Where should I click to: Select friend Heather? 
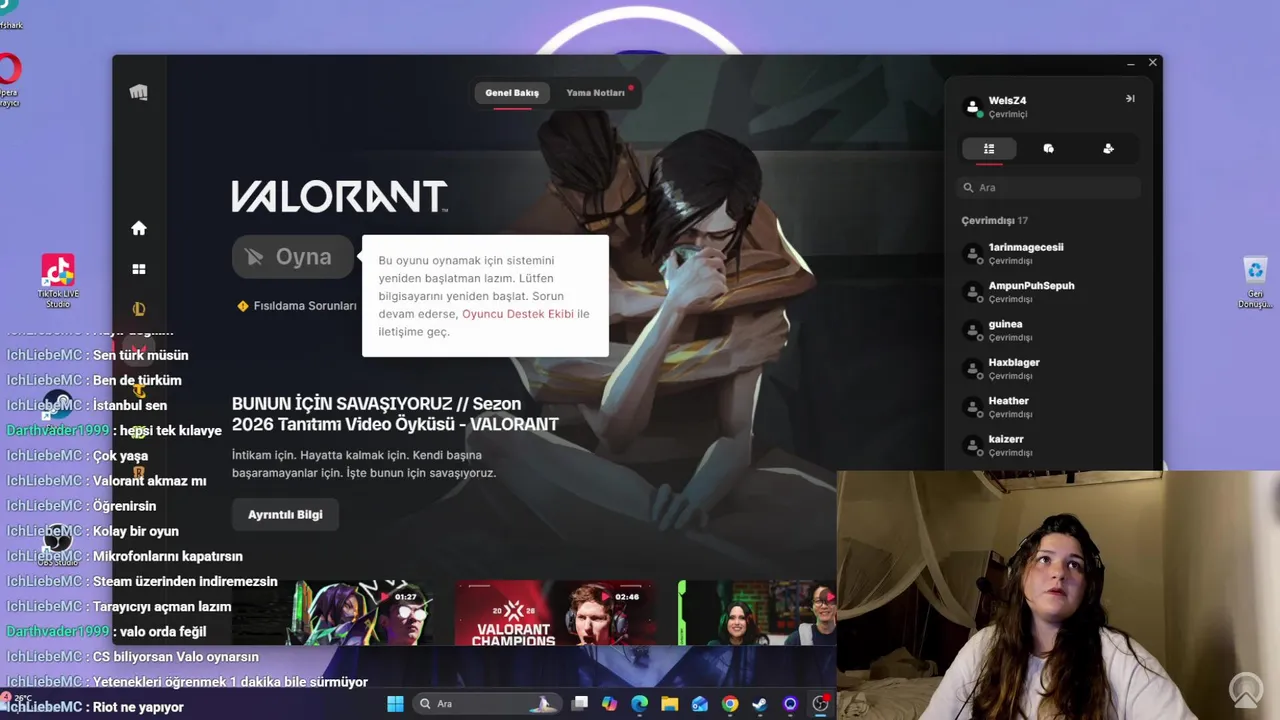pos(1048,407)
